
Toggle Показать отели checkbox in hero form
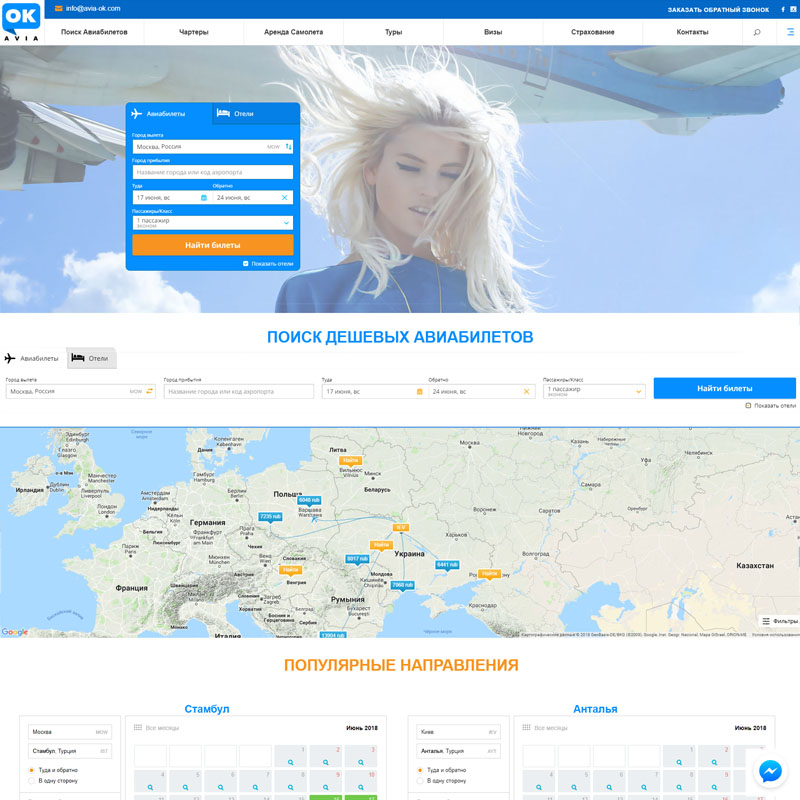[x=245, y=264]
